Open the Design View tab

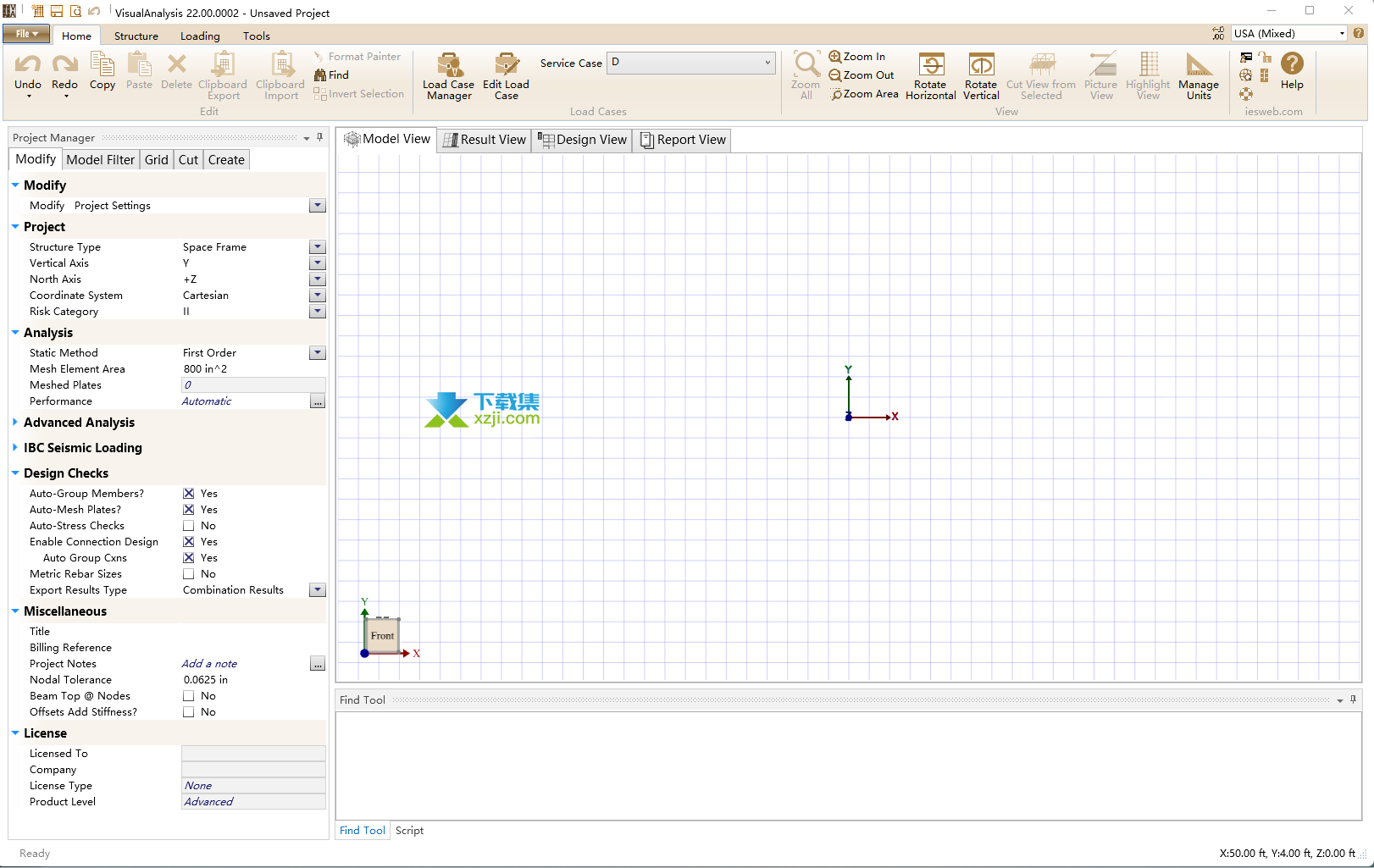click(x=583, y=140)
